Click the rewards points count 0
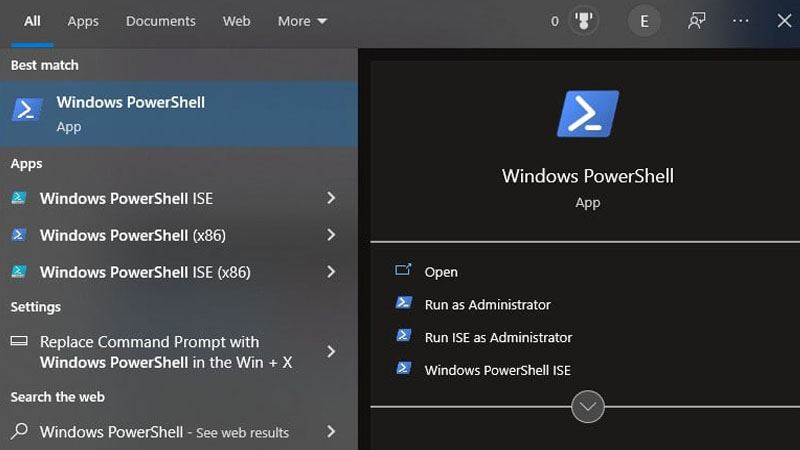Viewport: 800px width, 450px height. [555, 21]
